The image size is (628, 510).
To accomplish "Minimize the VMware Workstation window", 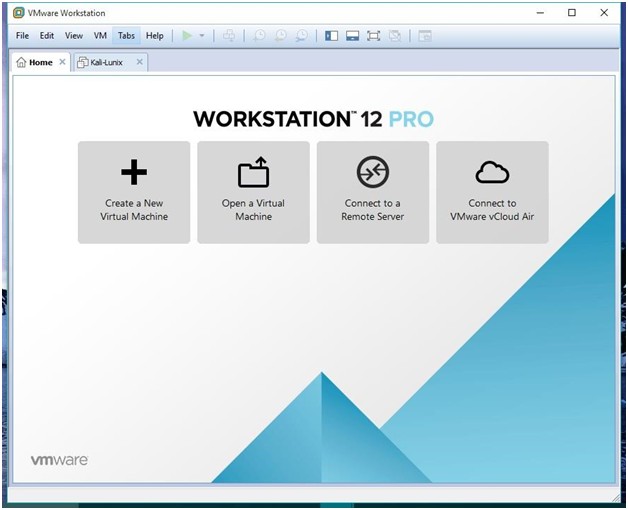I will tap(540, 13).
